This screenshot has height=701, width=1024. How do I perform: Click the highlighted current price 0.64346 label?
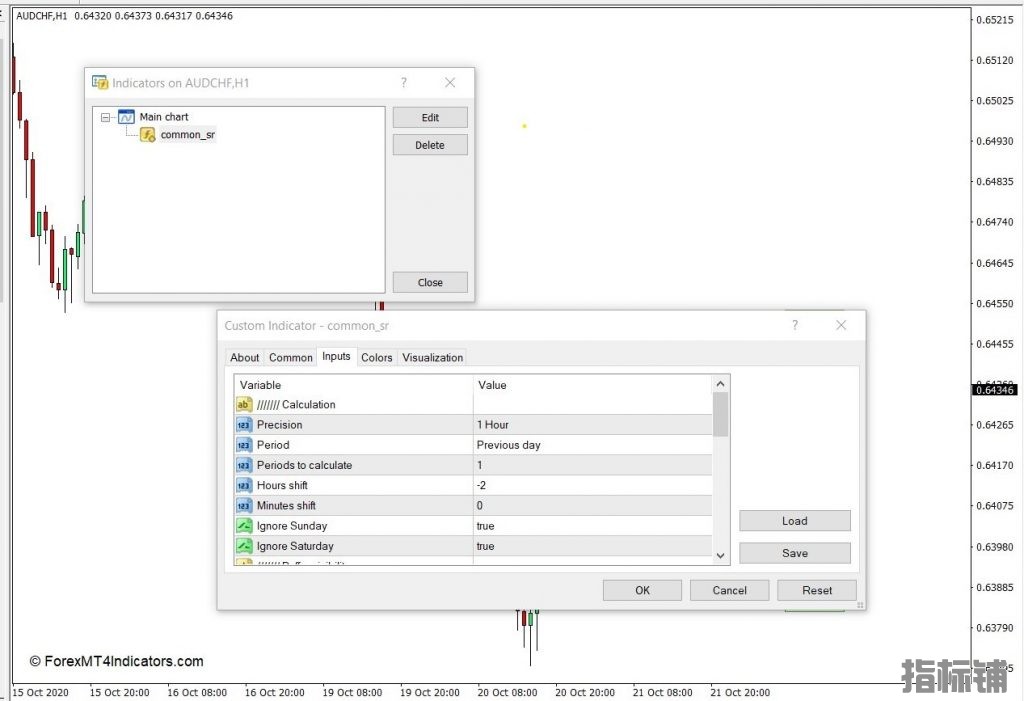coord(995,390)
